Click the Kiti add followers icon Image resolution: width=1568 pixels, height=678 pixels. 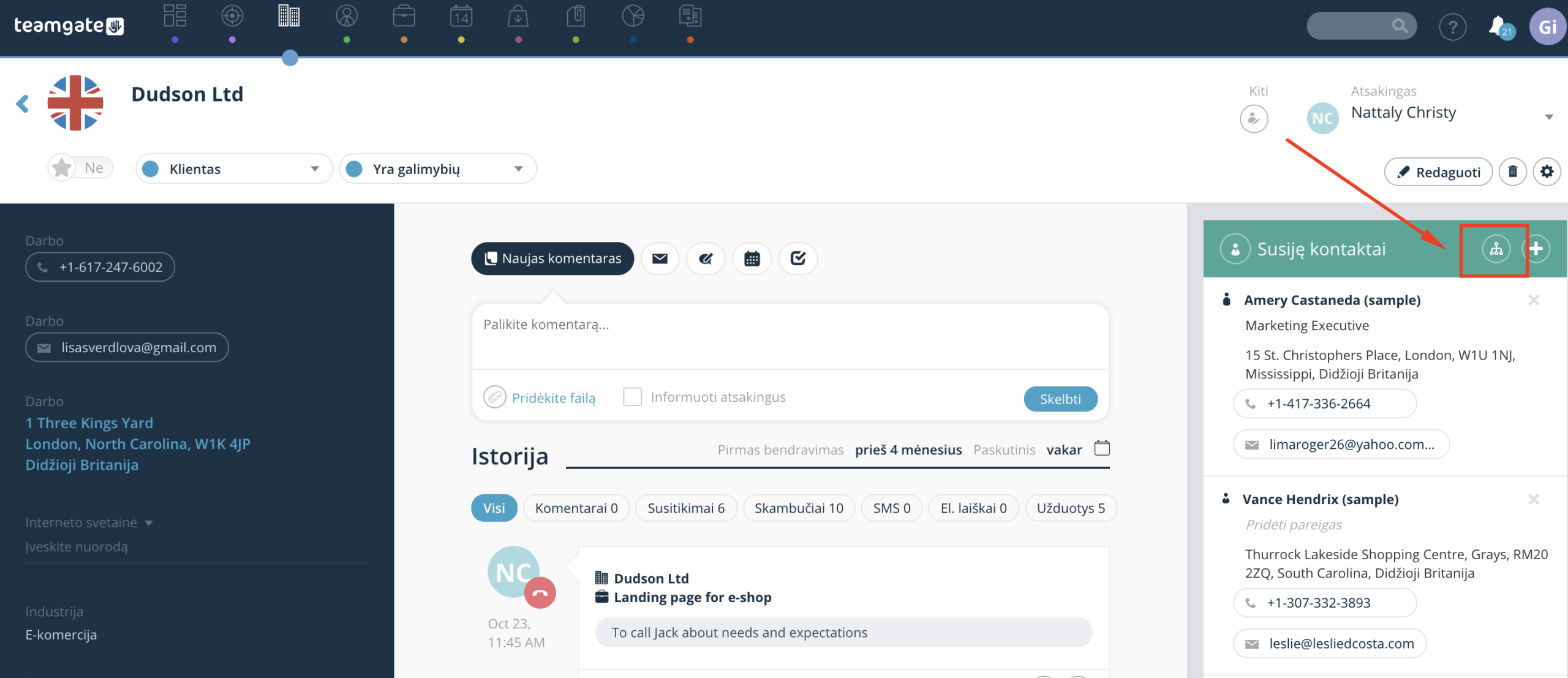pyautogui.click(x=1254, y=119)
